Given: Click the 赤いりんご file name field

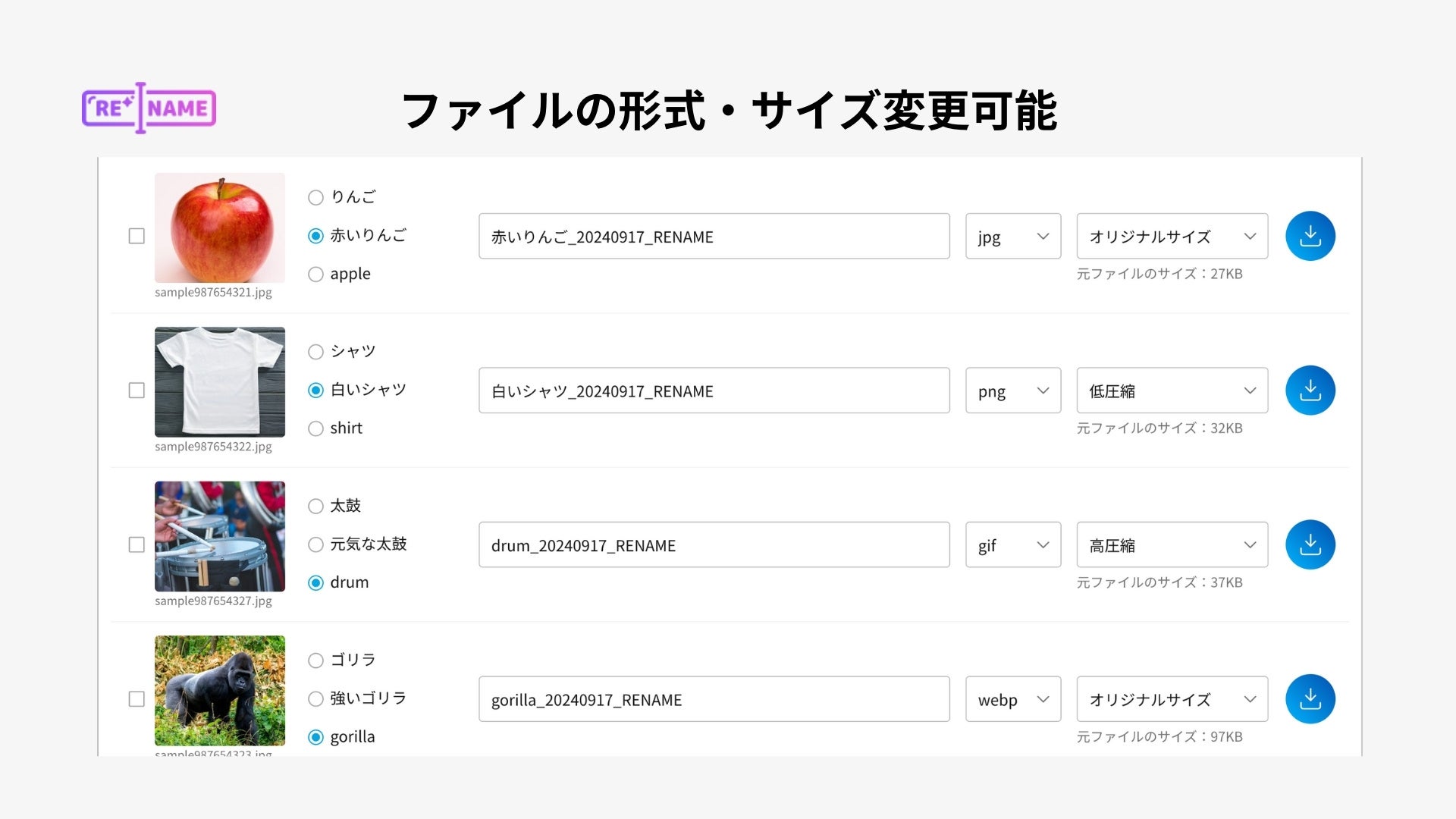Looking at the screenshot, I should (x=713, y=237).
